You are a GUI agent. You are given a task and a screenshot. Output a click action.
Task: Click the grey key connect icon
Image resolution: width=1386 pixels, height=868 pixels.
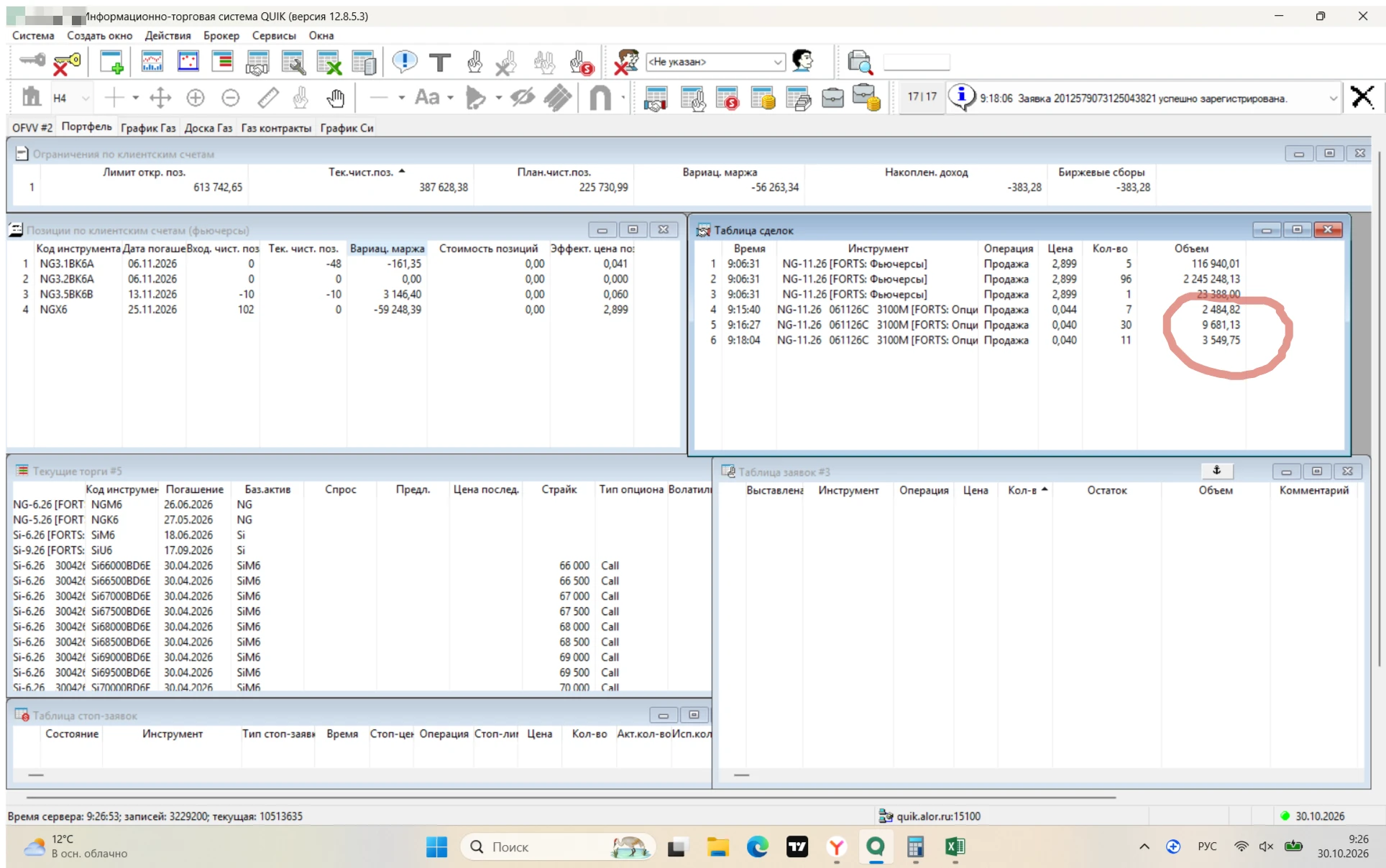click(32, 61)
